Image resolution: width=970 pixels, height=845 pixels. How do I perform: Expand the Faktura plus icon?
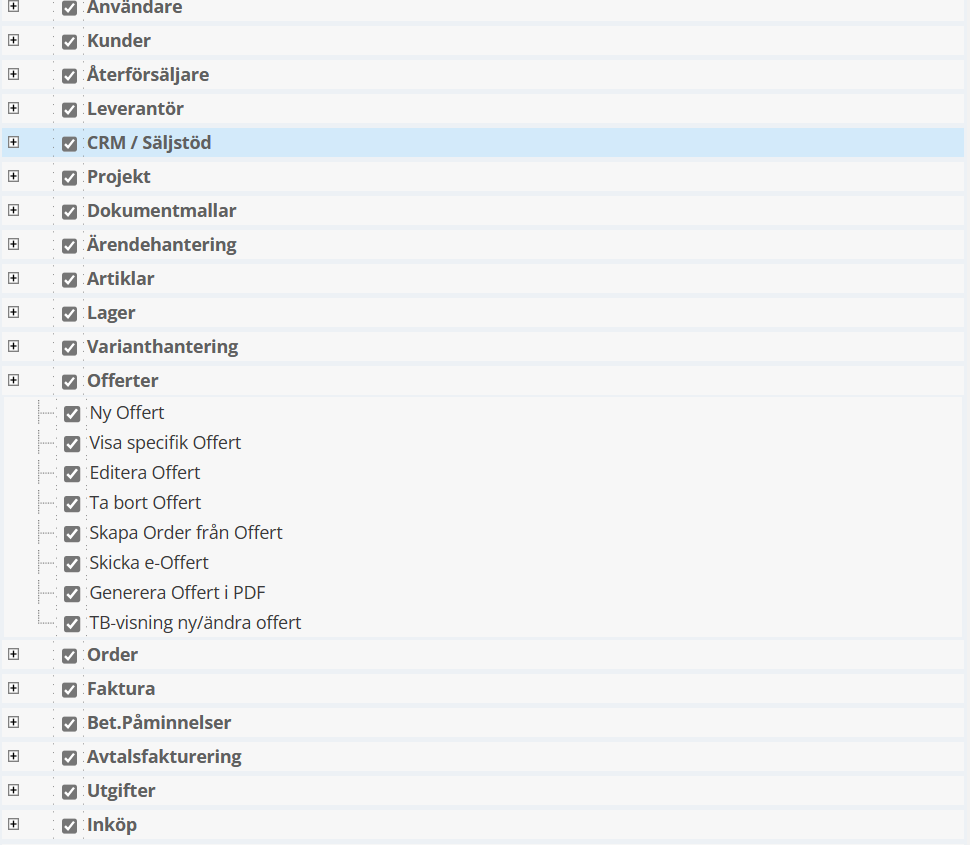point(13,688)
